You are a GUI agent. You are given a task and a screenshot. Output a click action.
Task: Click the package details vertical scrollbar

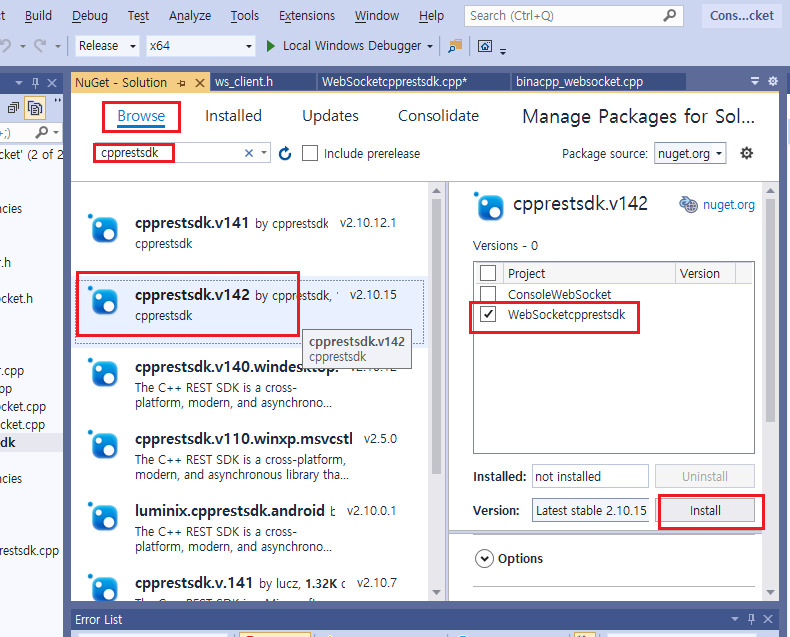tap(770, 310)
